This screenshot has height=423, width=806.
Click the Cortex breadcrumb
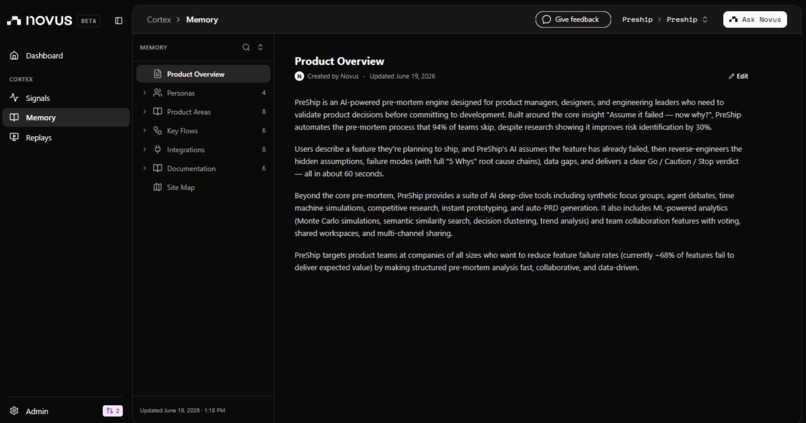click(158, 20)
